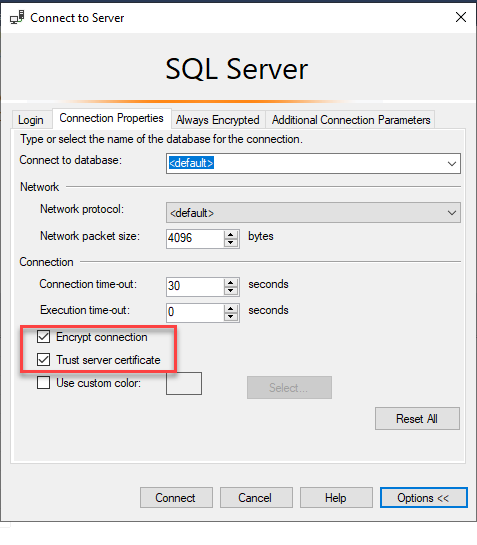Open the Always Encrypted tab

point(218,120)
